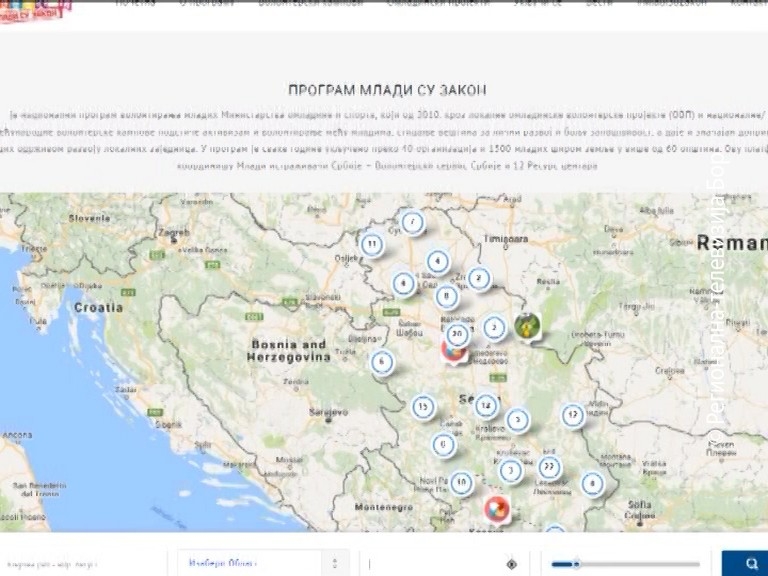Click the cluster marker numbered 15
Screen dimensions: 768x576
(423, 407)
